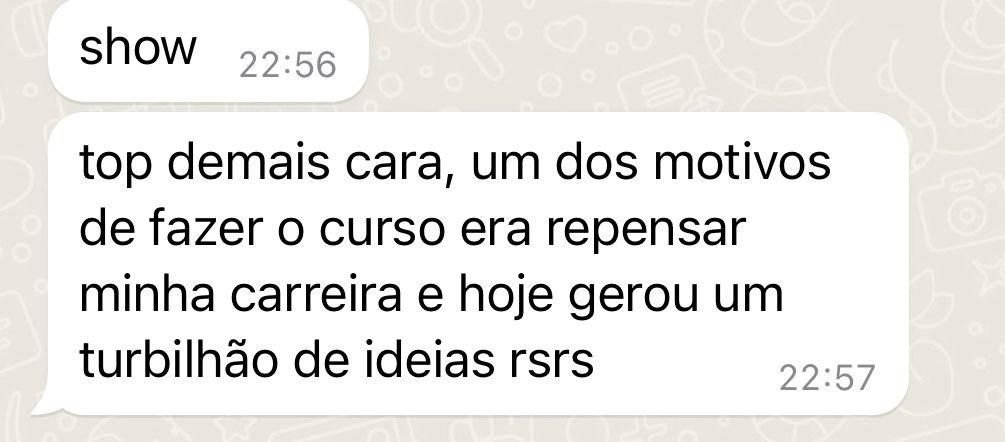Click the word "demais" in the message
The height and width of the screenshot is (442, 1005).
pyautogui.click(x=248, y=162)
